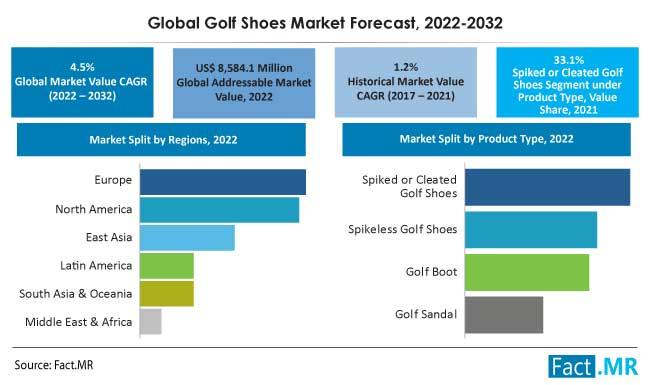Select the 1.2% Historical Market Value CAGR box
The image size is (650, 385).
[405, 82]
